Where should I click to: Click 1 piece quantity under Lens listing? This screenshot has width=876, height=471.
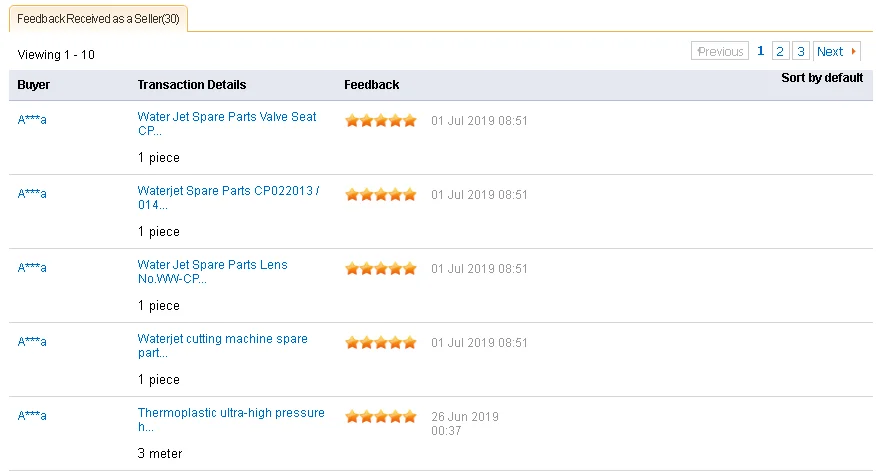(159, 306)
